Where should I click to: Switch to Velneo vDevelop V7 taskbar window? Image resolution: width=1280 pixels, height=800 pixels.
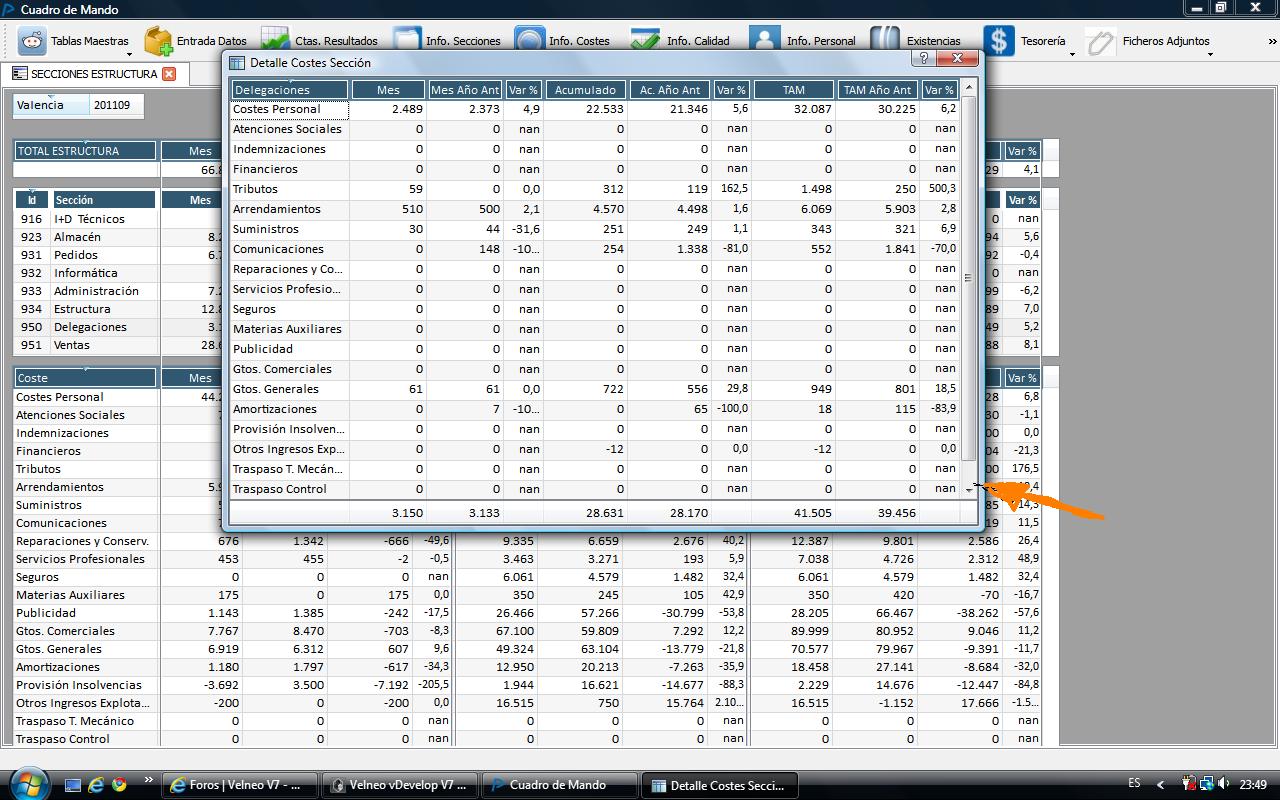click(400, 785)
